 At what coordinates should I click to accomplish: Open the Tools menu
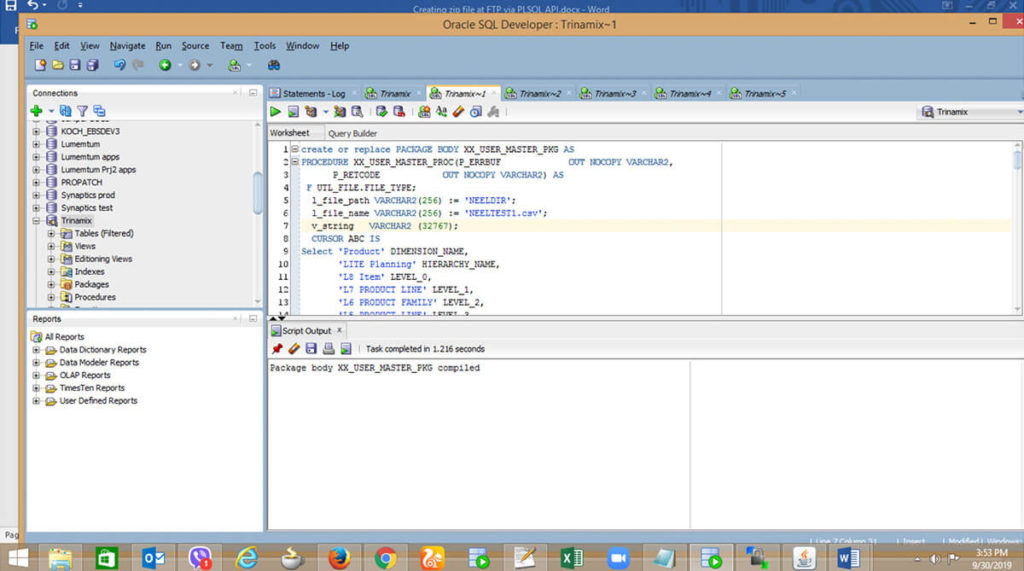coord(264,46)
